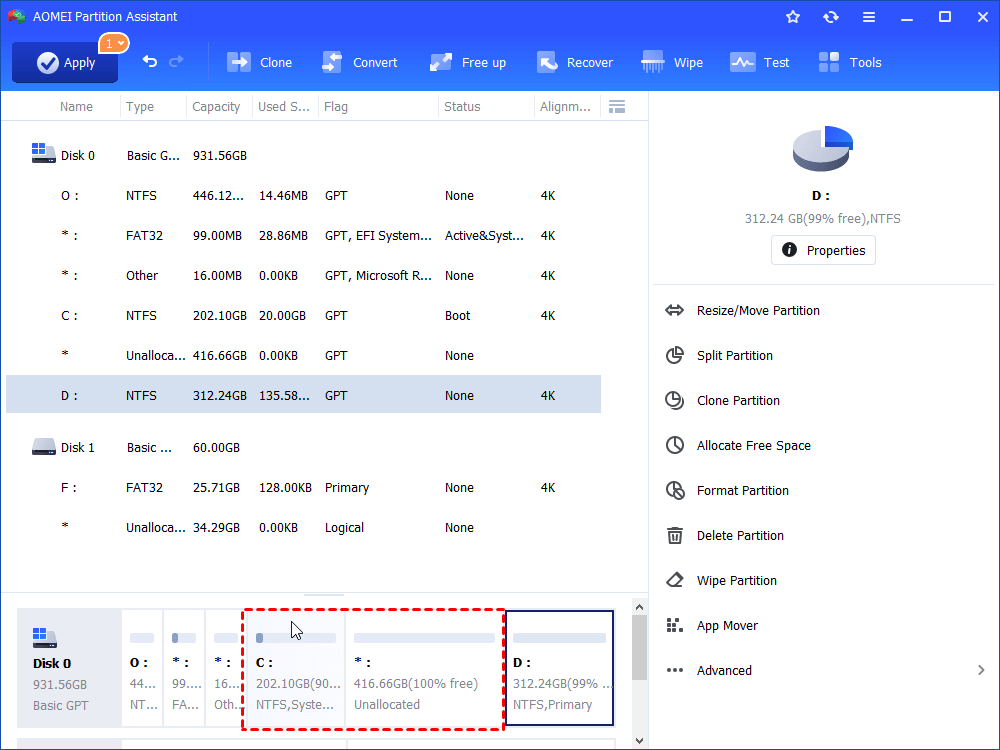This screenshot has height=750, width=1000.
Task: Click the D: pie chart graphic
Action: point(823,149)
